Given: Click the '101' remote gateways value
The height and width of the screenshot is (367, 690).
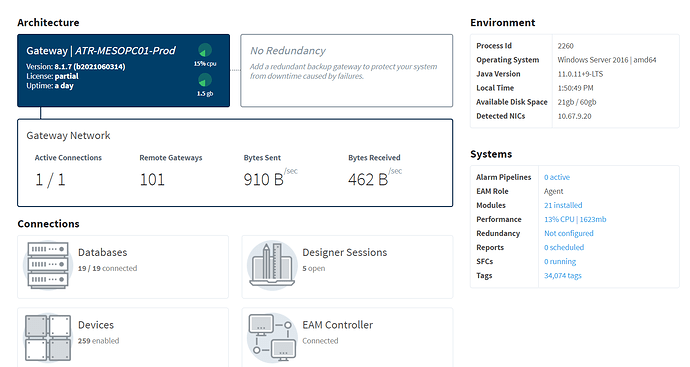Looking at the screenshot, I should pos(152,180).
